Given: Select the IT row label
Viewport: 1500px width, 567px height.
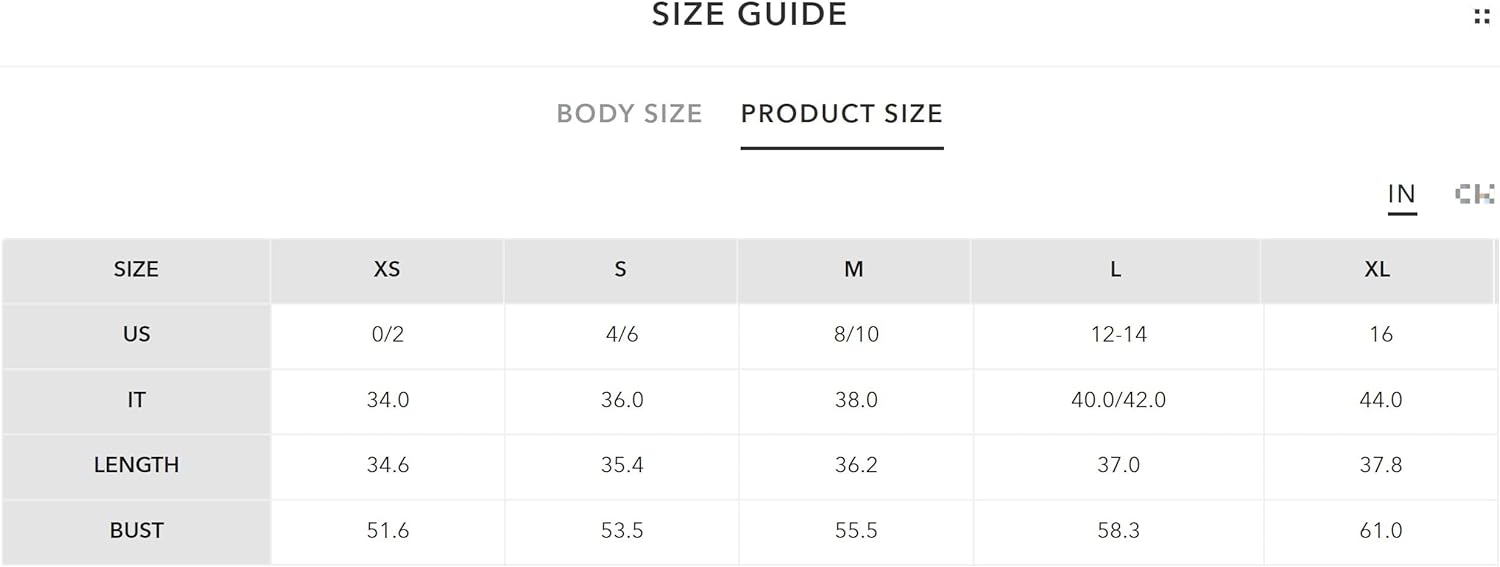Looking at the screenshot, I should pyautogui.click(x=136, y=400).
